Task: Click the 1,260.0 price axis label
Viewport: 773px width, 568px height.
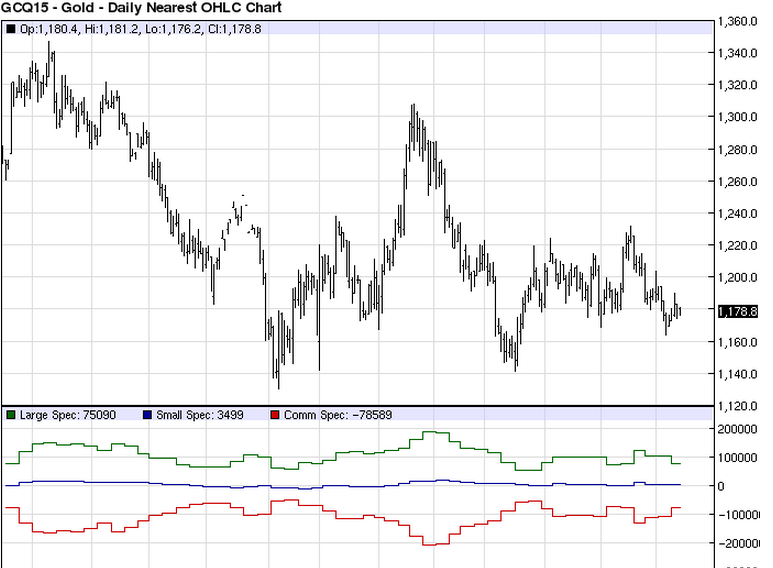Action: [738, 182]
